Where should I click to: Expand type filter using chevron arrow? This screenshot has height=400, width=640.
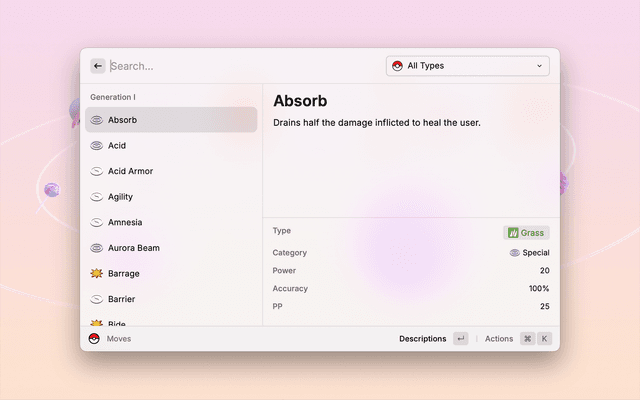pos(540,66)
